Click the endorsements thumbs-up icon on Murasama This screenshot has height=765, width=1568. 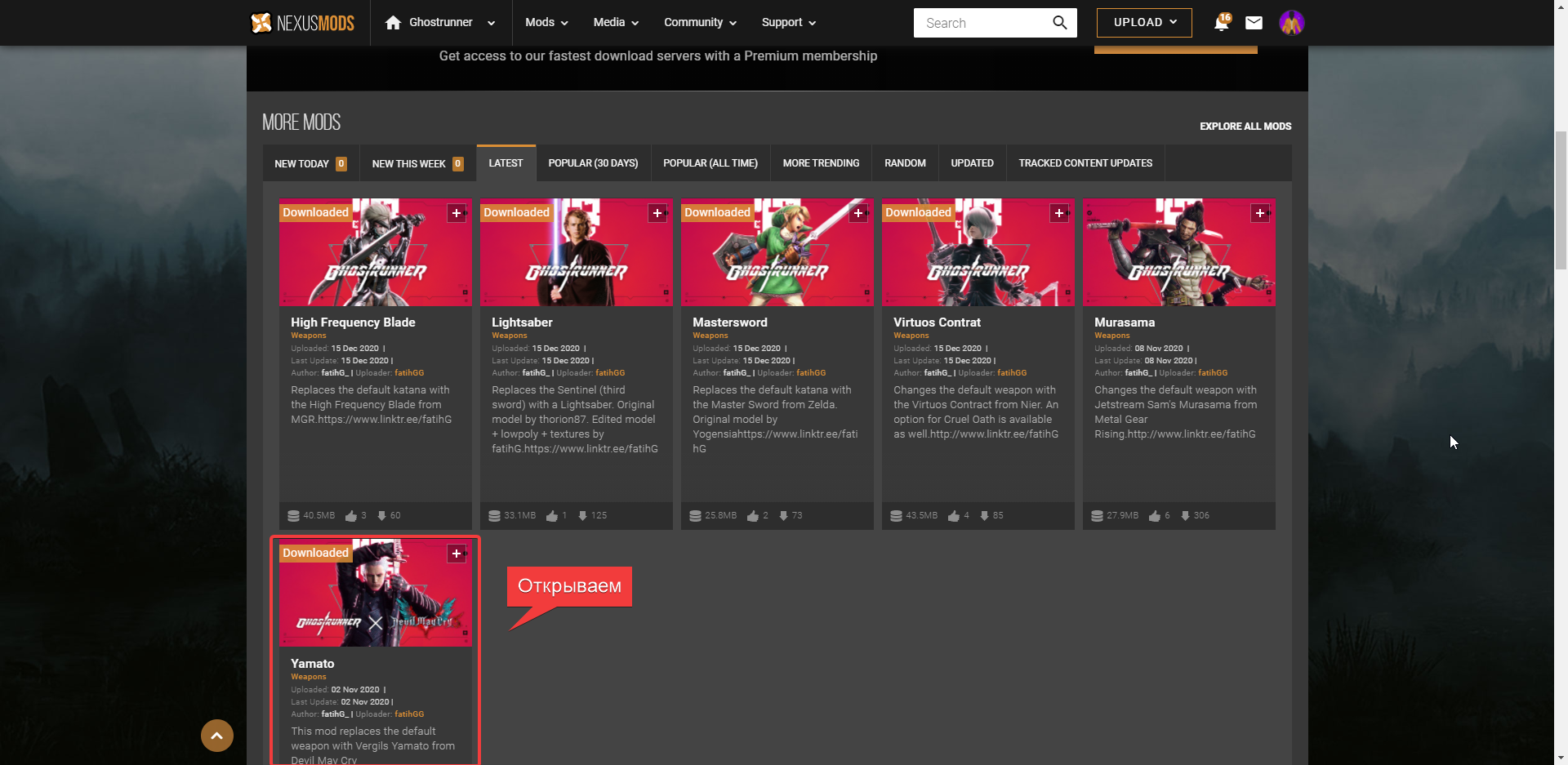(1155, 516)
